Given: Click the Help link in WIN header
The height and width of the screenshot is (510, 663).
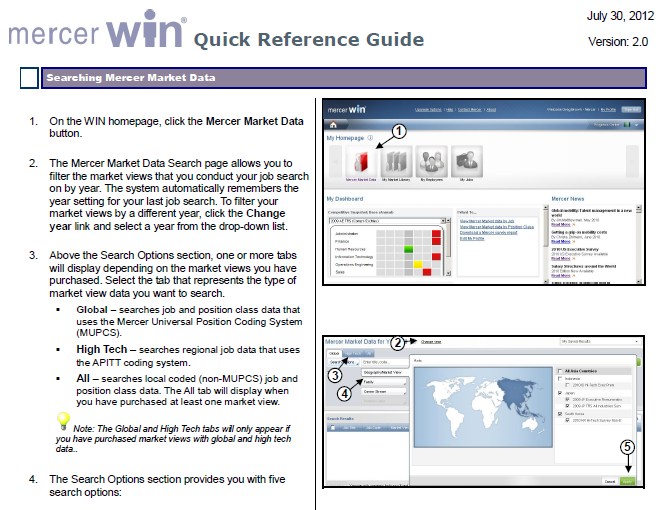Looking at the screenshot, I should (449, 110).
